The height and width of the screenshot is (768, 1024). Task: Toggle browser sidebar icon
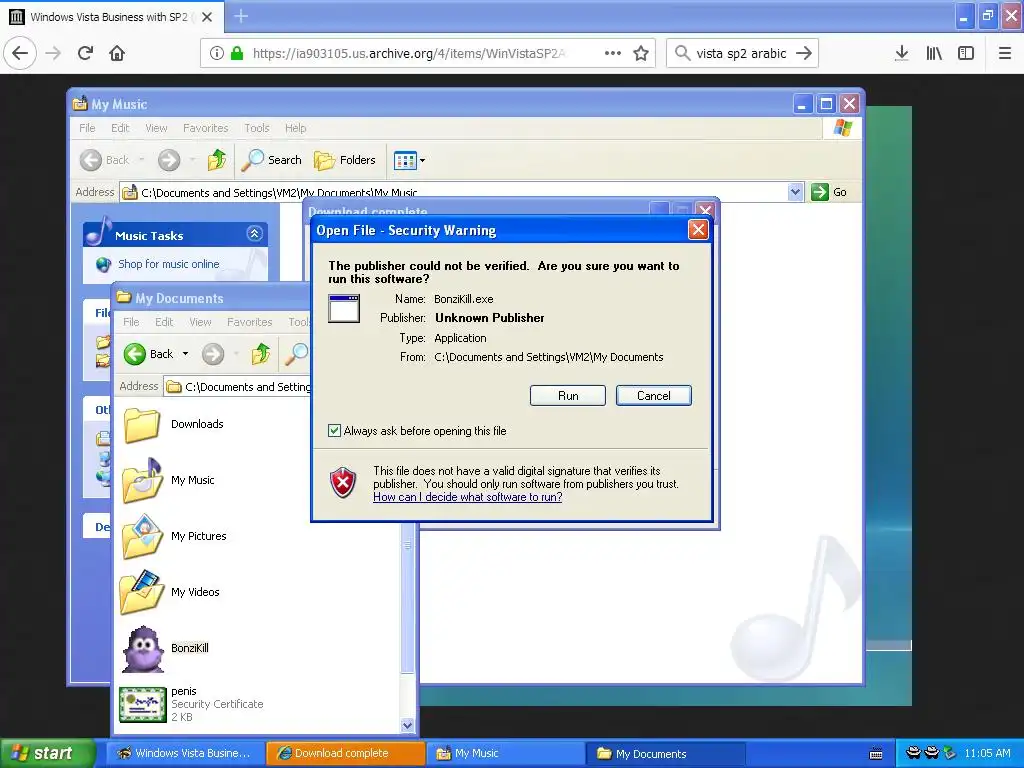[x=966, y=53]
